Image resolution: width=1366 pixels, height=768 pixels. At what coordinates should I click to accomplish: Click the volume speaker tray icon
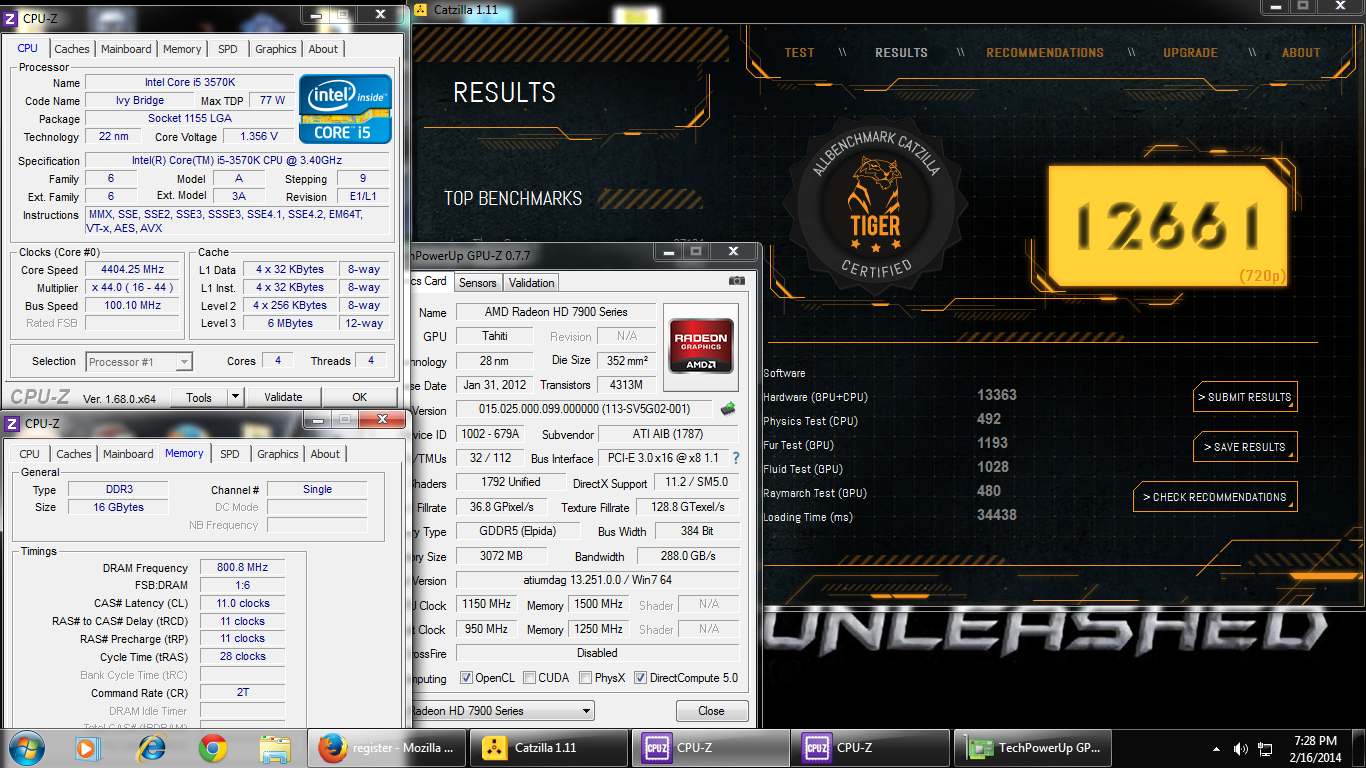[x=1241, y=749]
